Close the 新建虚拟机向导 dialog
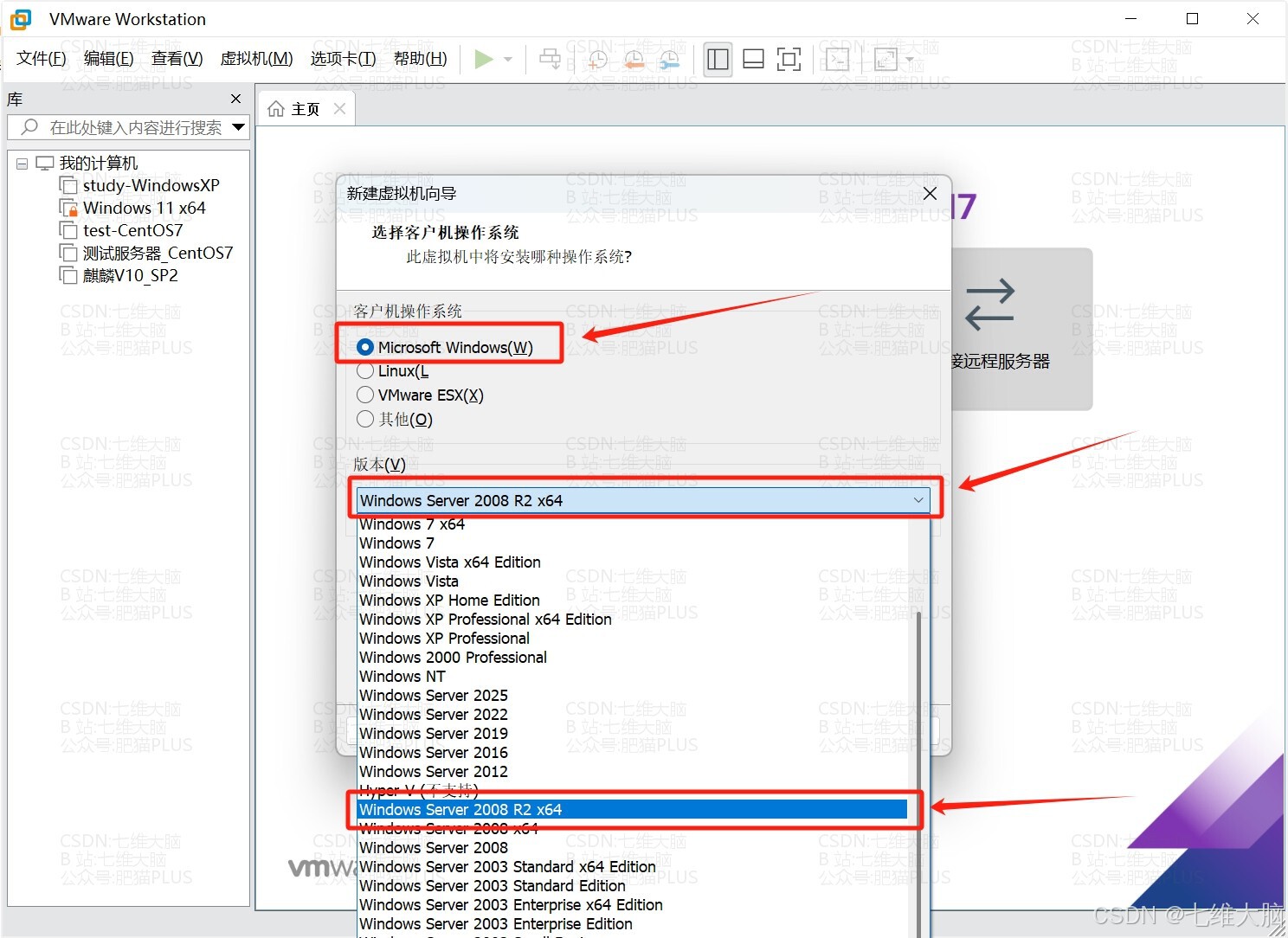The width and height of the screenshot is (1288, 938). 930,193
